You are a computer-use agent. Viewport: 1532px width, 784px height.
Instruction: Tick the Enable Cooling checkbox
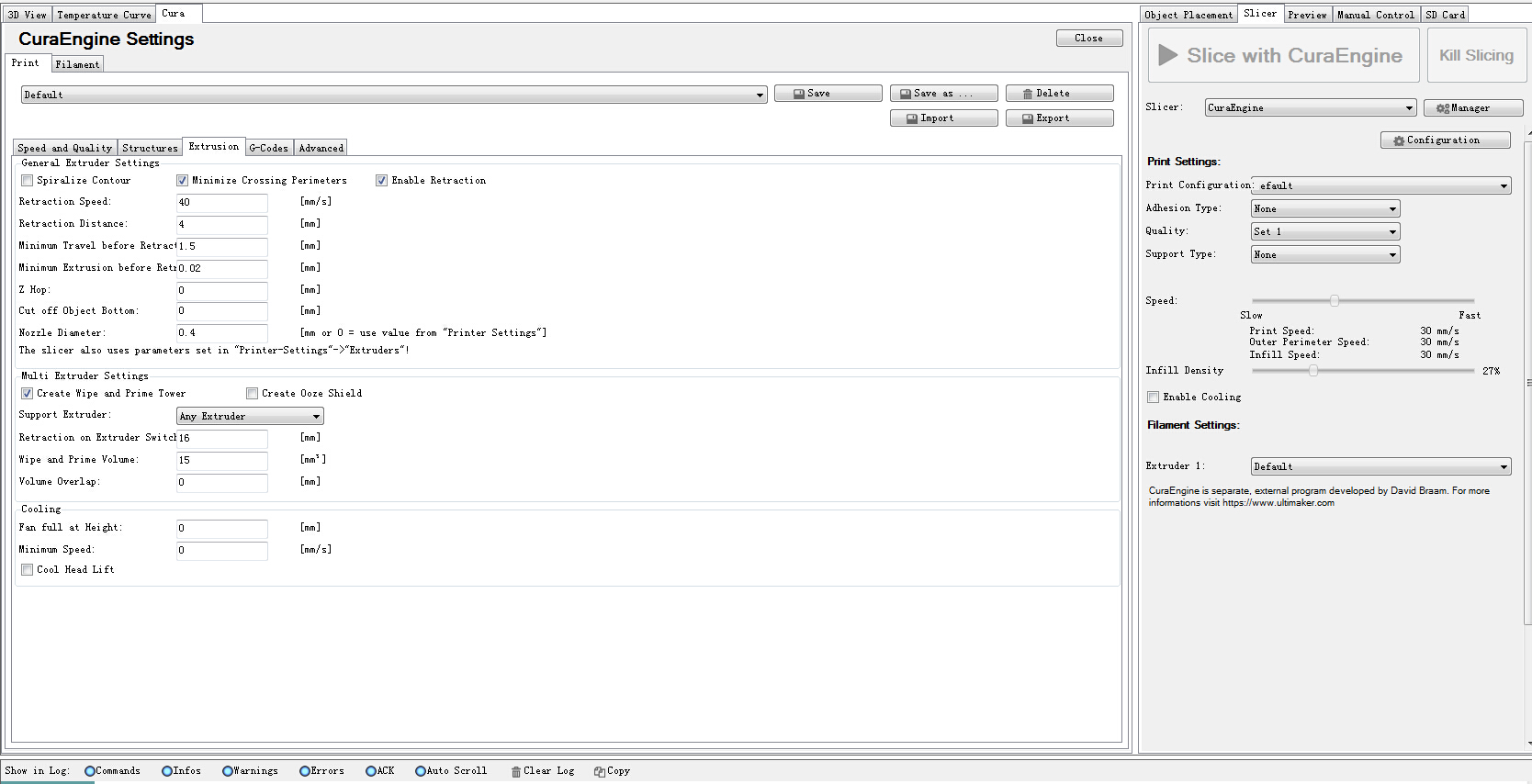(1153, 398)
